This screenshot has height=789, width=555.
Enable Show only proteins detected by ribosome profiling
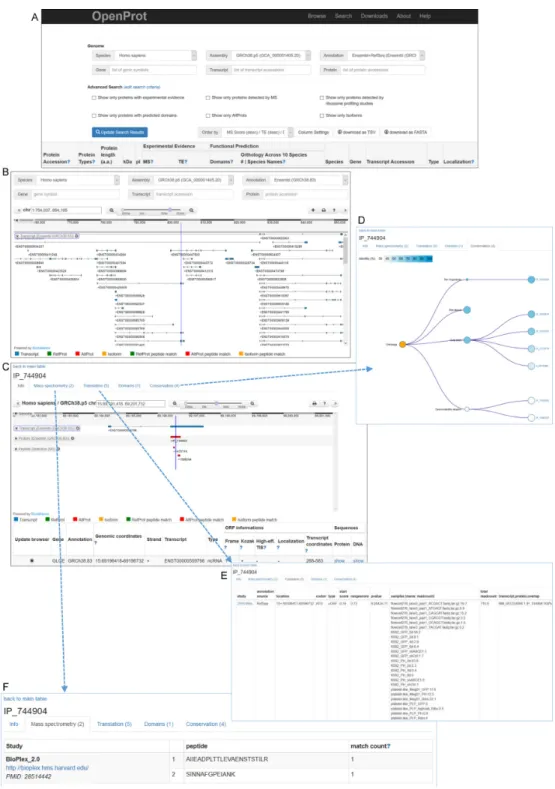[x=322, y=98]
